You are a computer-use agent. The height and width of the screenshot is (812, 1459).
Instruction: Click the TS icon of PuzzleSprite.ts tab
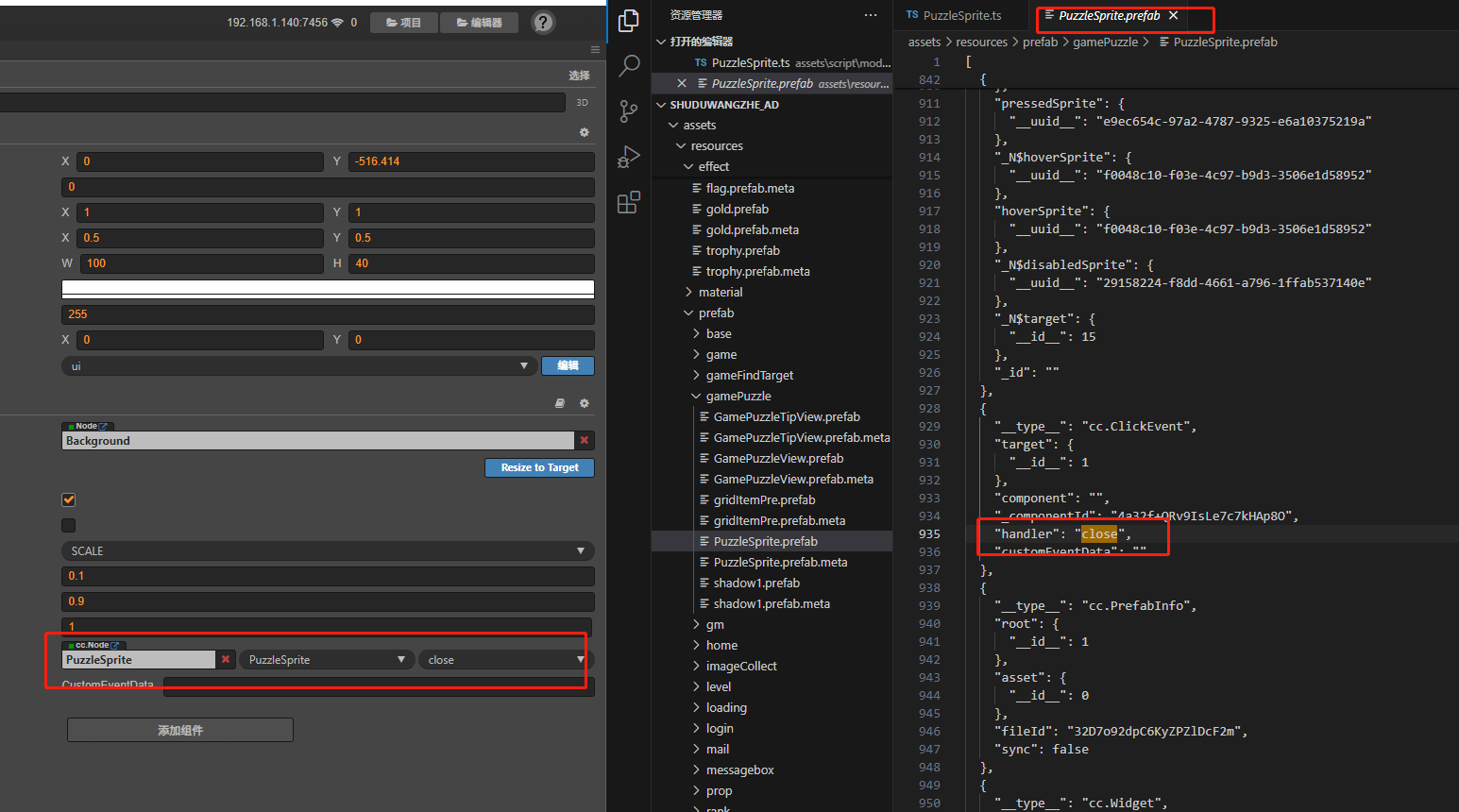click(912, 15)
